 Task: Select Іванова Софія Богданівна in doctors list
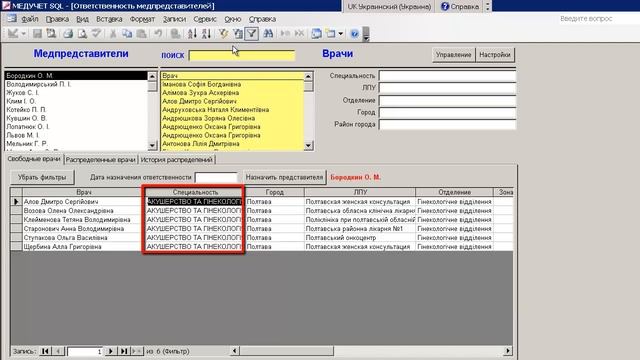[232, 84]
